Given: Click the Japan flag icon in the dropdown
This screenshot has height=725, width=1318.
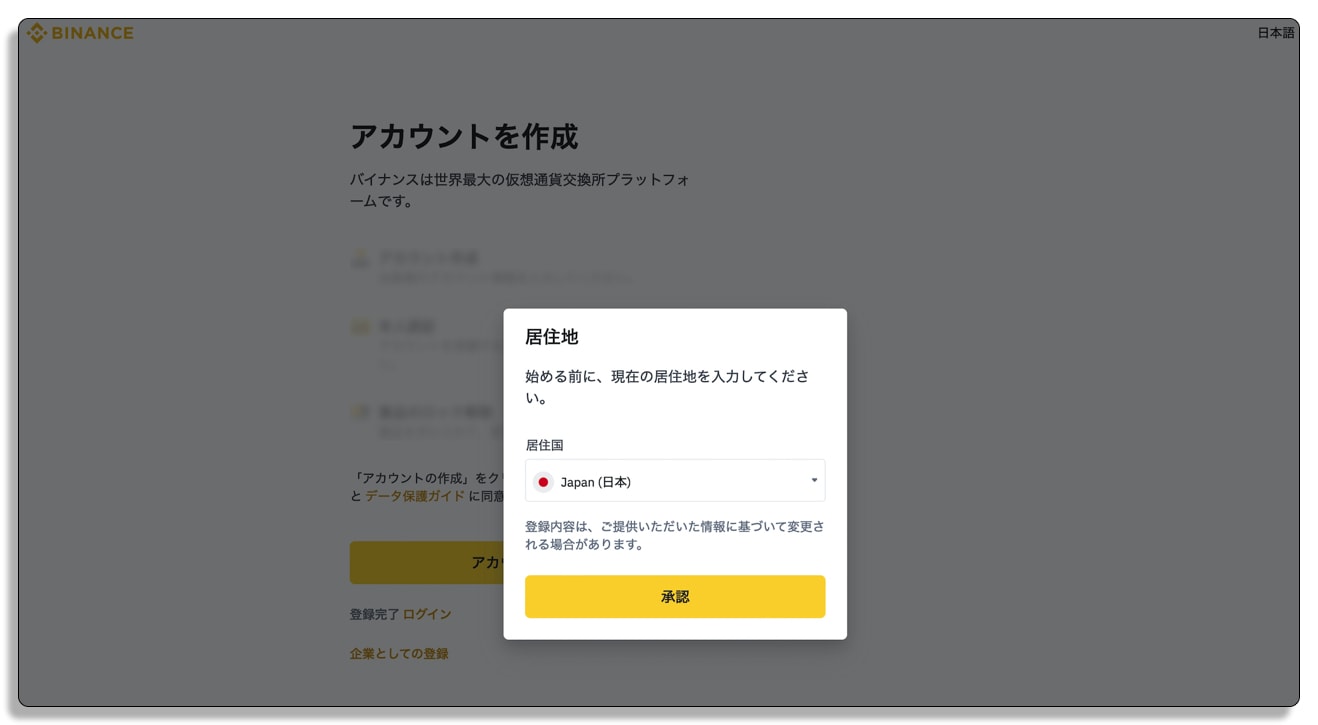Looking at the screenshot, I should click(x=543, y=482).
